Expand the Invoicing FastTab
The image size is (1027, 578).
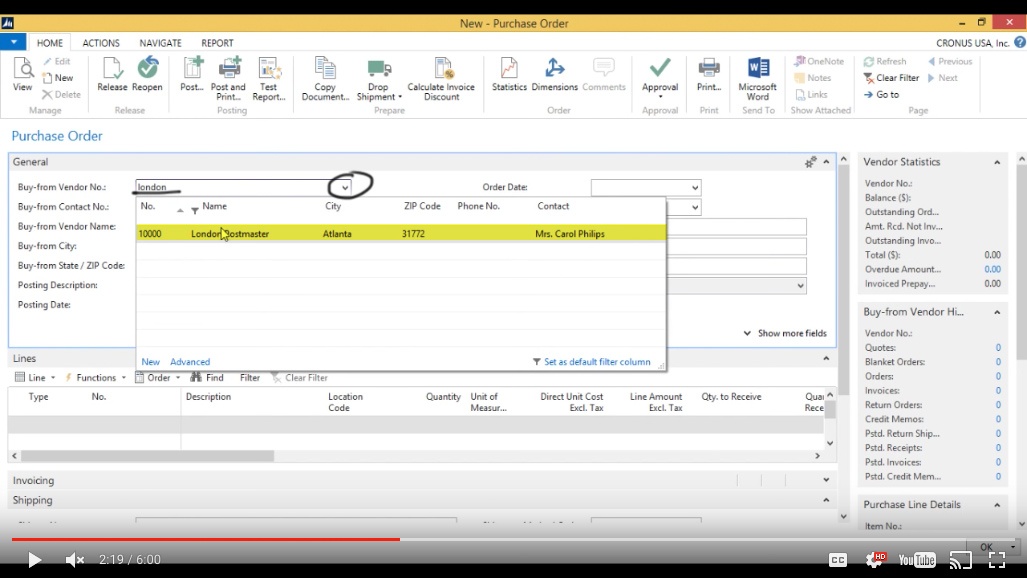pyautogui.click(x=826, y=480)
